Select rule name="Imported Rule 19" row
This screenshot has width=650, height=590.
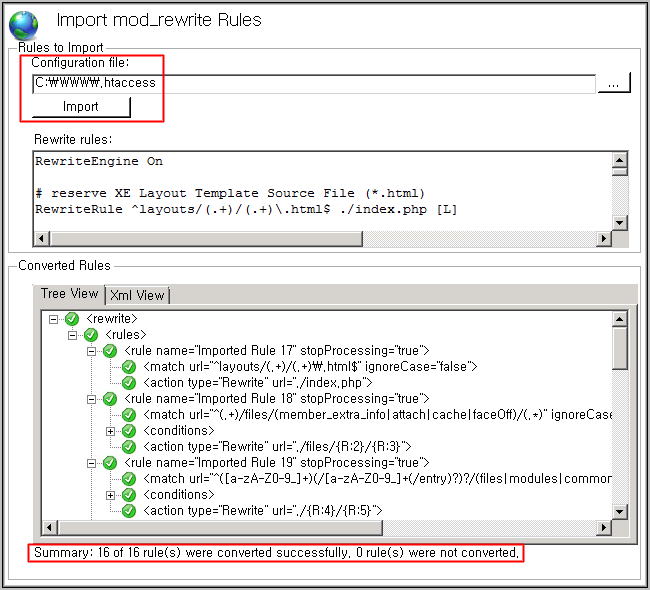276,463
